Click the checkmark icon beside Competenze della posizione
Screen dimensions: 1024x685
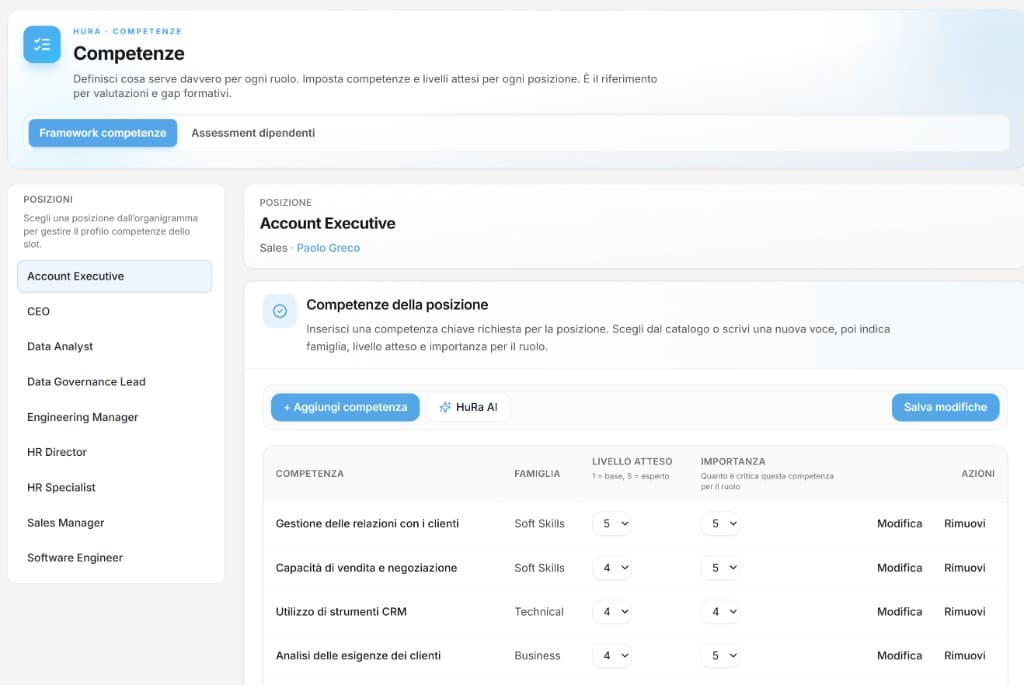pyautogui.click(x=280, y=311)
